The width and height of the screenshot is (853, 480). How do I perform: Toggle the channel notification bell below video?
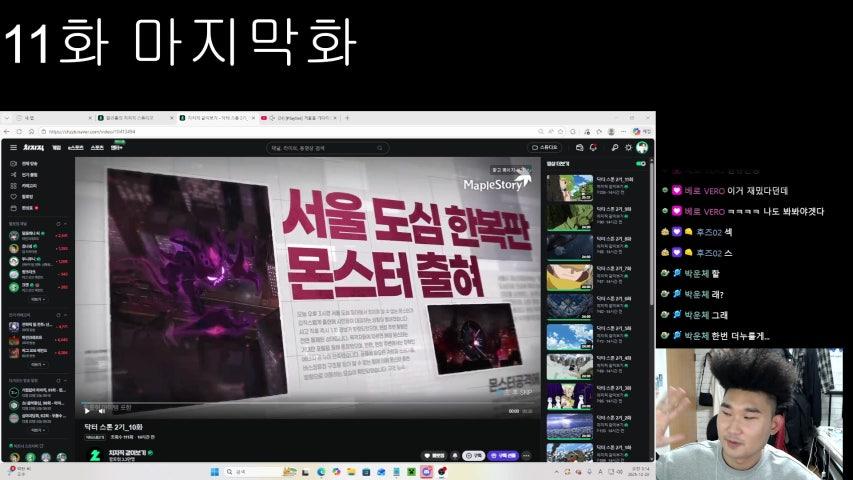pyautogui.click(x=455, y=455)
